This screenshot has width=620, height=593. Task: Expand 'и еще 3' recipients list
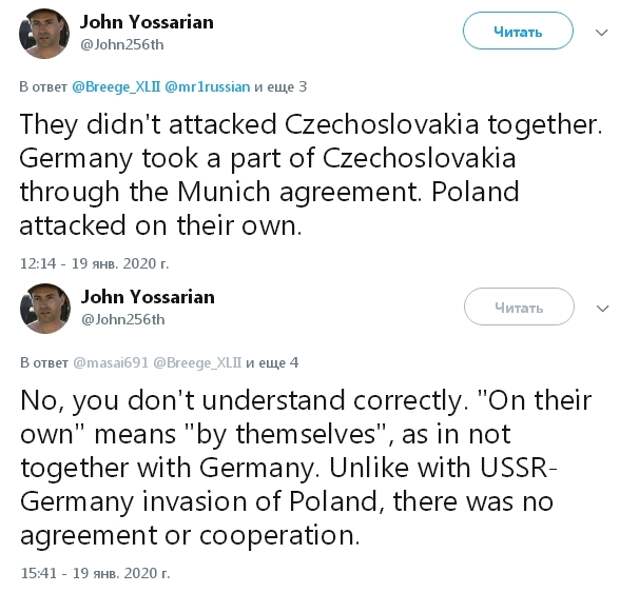click(280, 87)
